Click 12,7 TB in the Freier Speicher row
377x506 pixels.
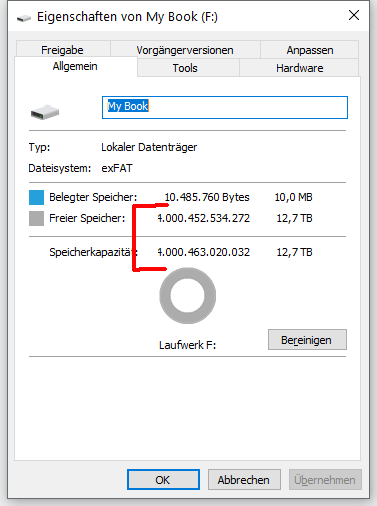pos(294,218)
